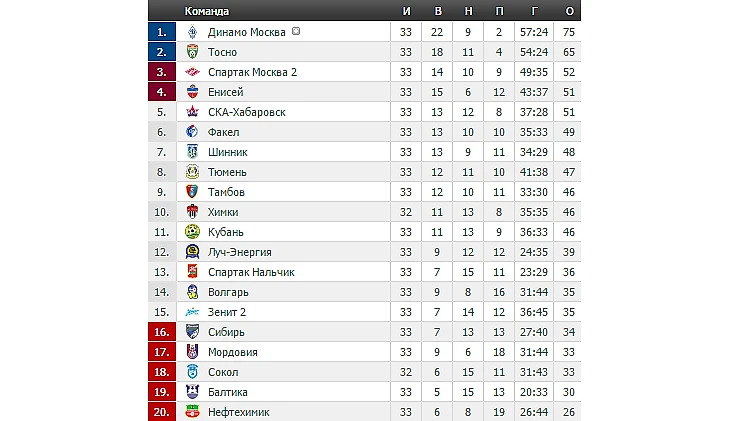
Task: Select the Спартак Москва 2 logo
Action: coord(192,72)
